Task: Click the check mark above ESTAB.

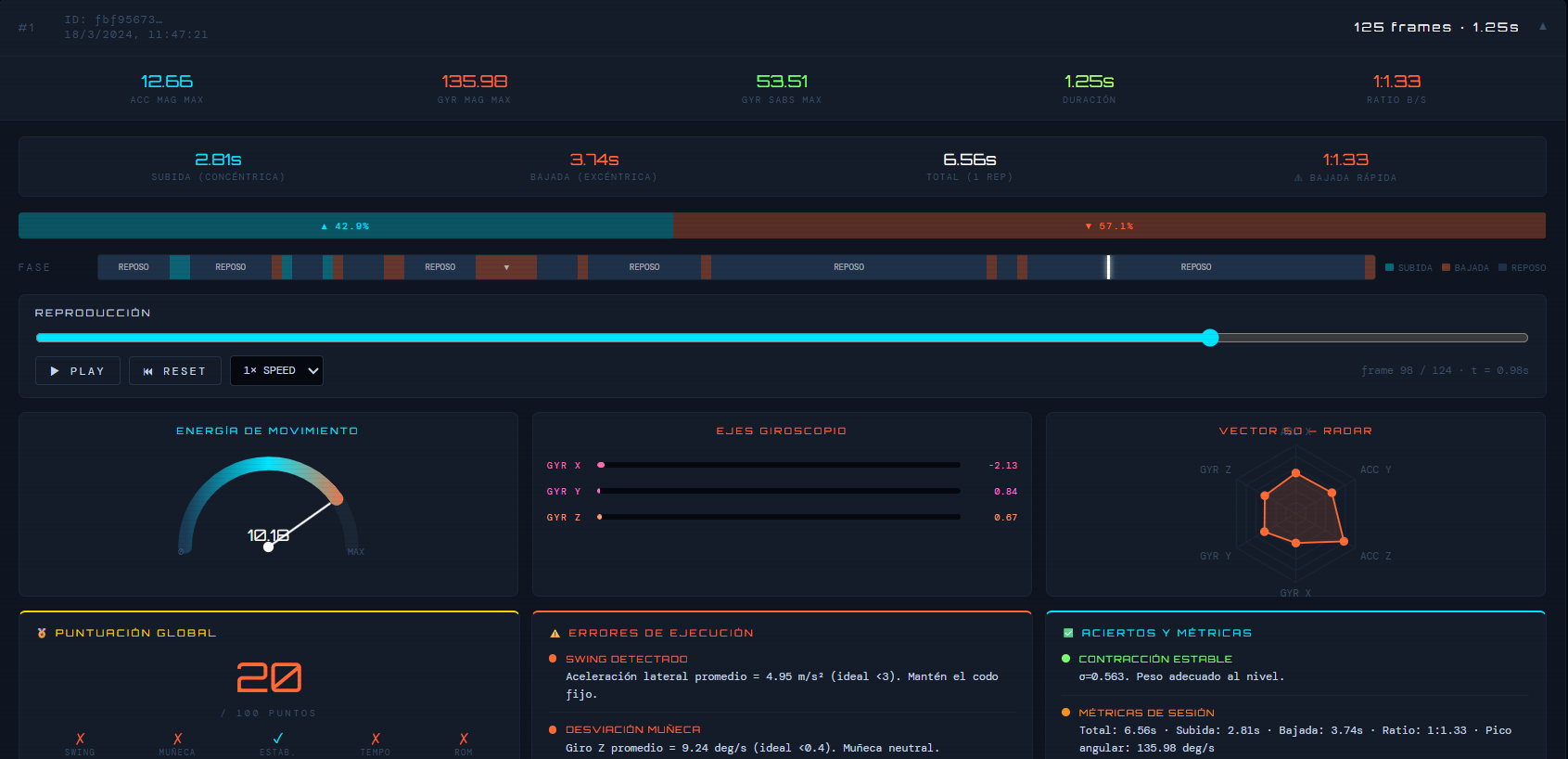Action: pyautogui.click(x=277, y=739)
